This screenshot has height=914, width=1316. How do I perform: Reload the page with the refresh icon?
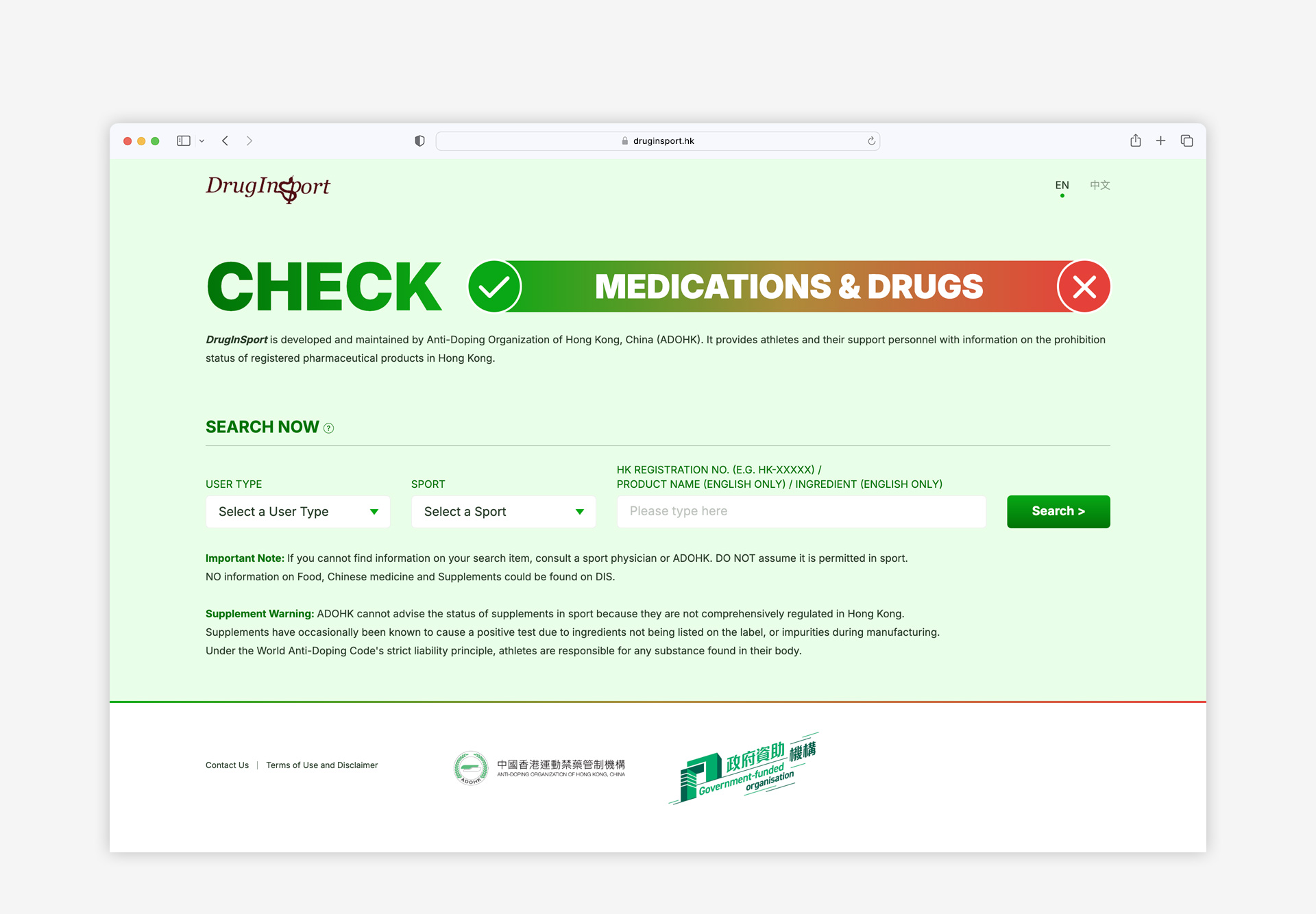coord(871,141)
